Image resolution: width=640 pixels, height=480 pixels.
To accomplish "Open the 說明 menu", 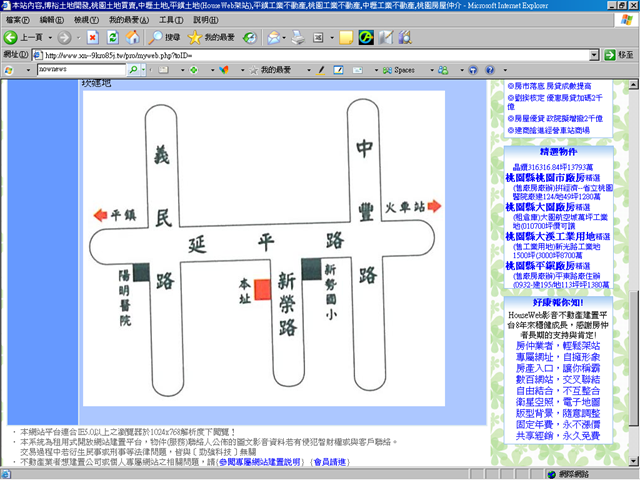I will click(206, 20).
